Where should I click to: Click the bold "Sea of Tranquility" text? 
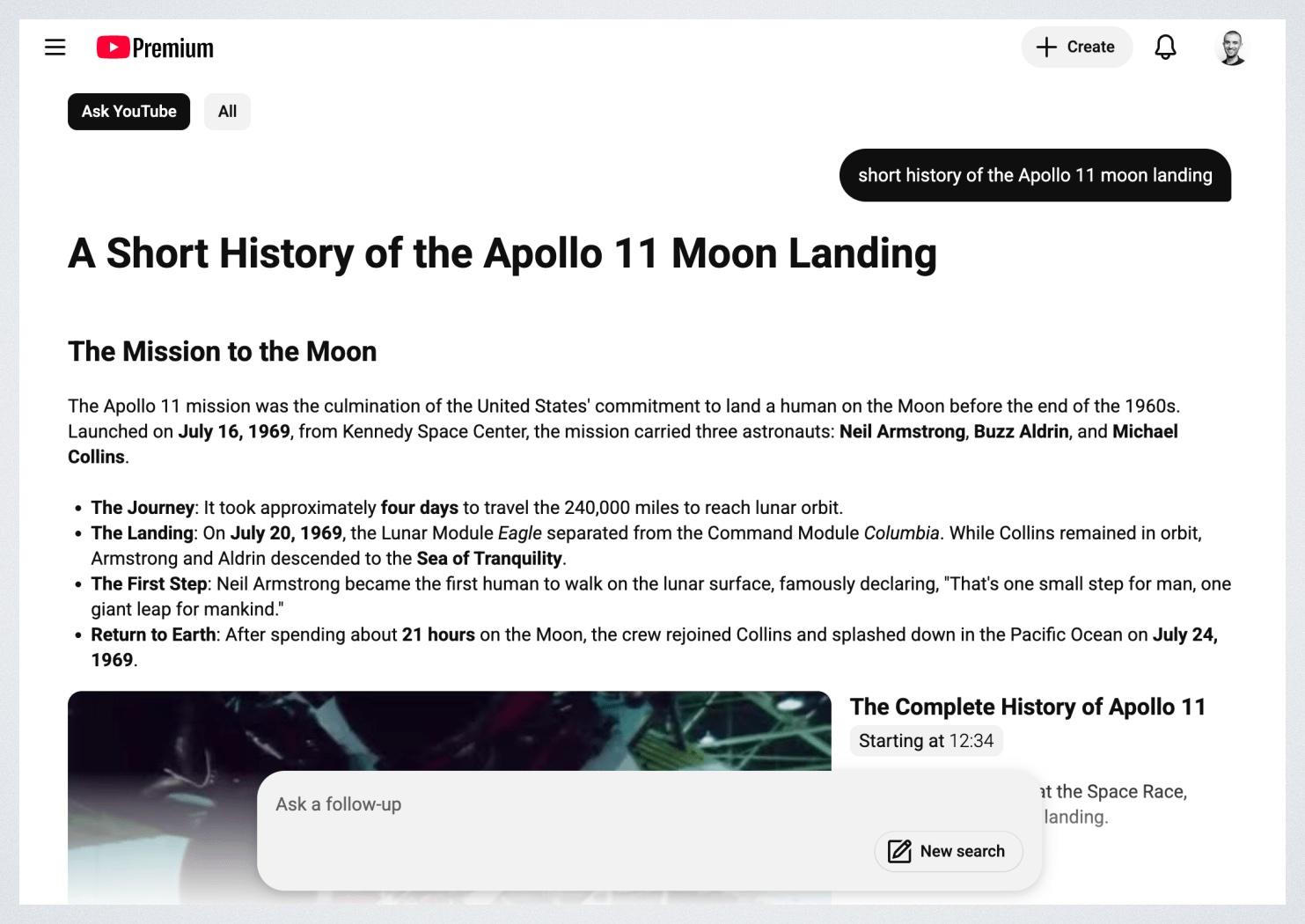pyautogui.click(x=488, y=559)
